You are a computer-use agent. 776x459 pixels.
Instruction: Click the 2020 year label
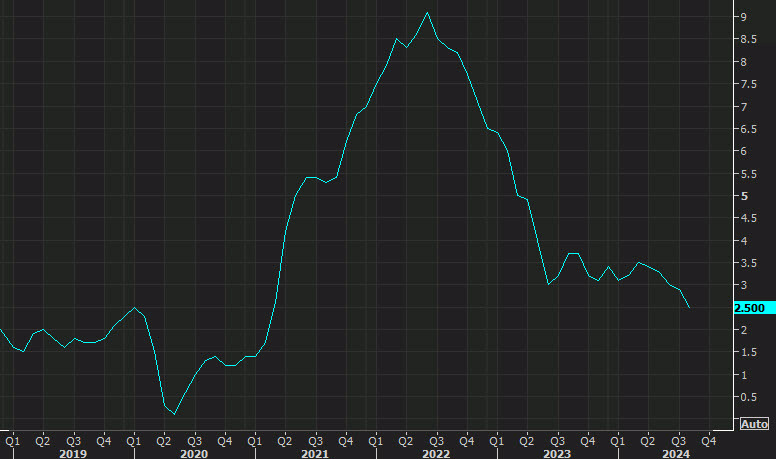point(194,454)
